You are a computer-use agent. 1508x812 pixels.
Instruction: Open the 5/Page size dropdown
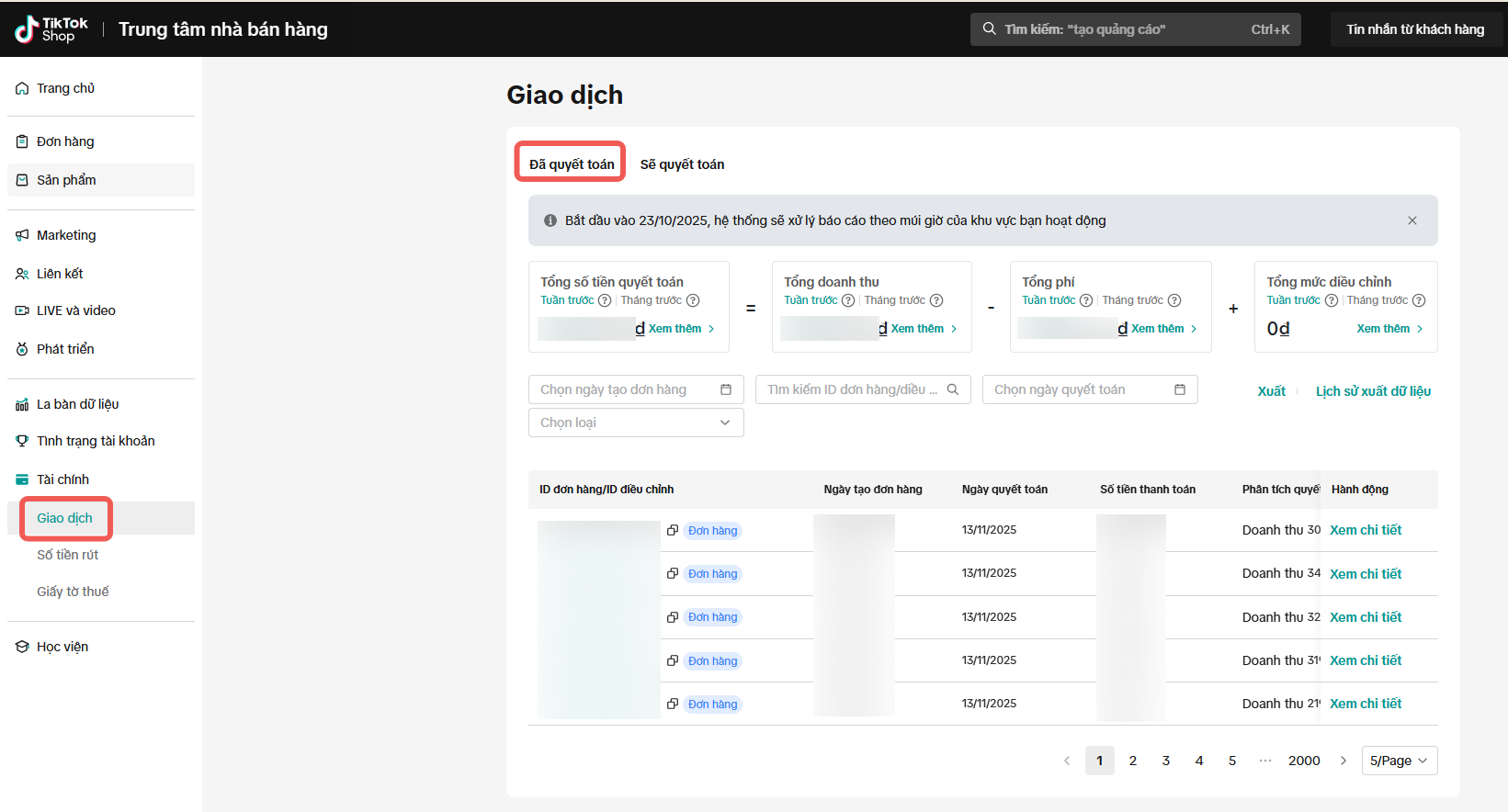[x=1399, y=761]
